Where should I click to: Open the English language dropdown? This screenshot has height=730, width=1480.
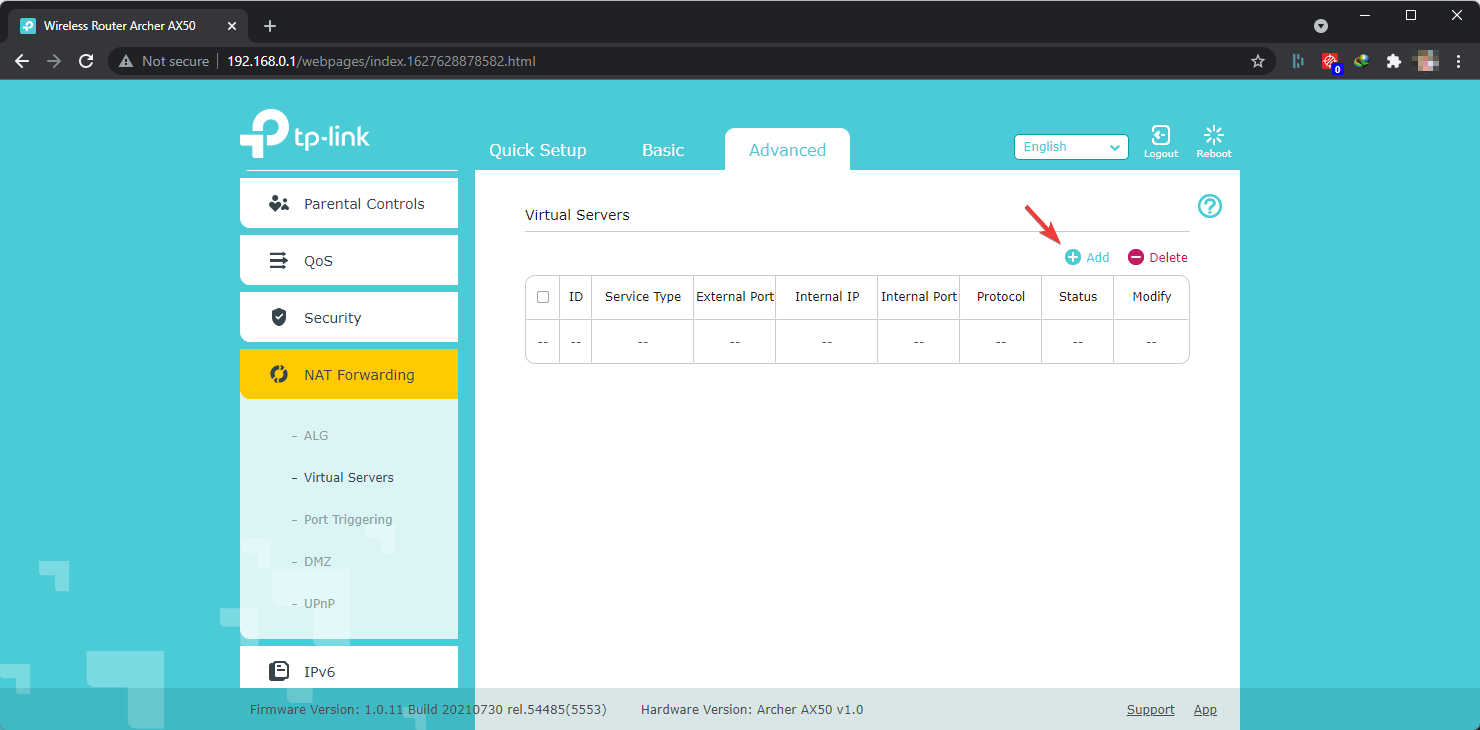pyautogui.click(x=1071, y=147)
